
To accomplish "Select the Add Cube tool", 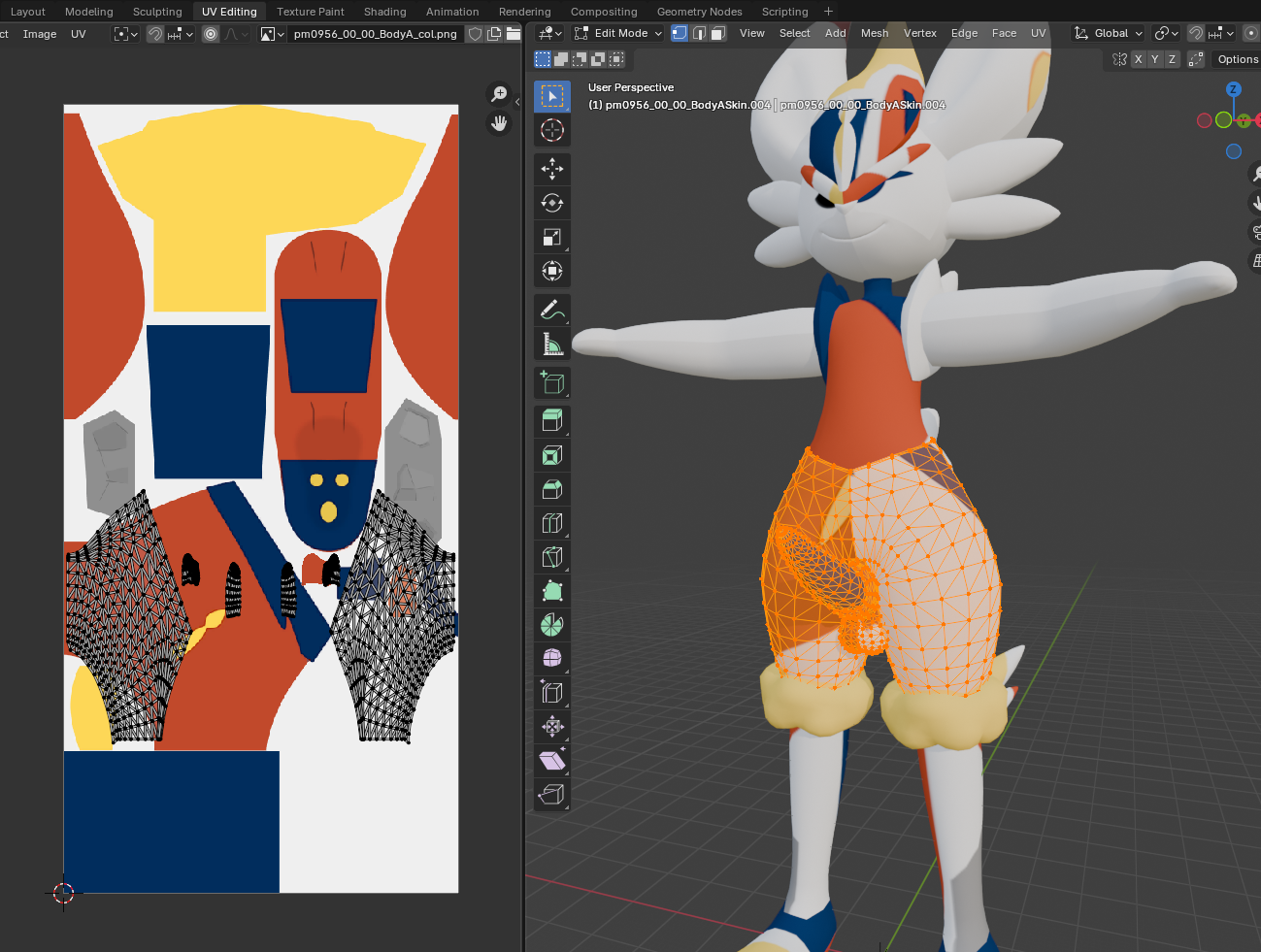I will [x=552, y=382].
